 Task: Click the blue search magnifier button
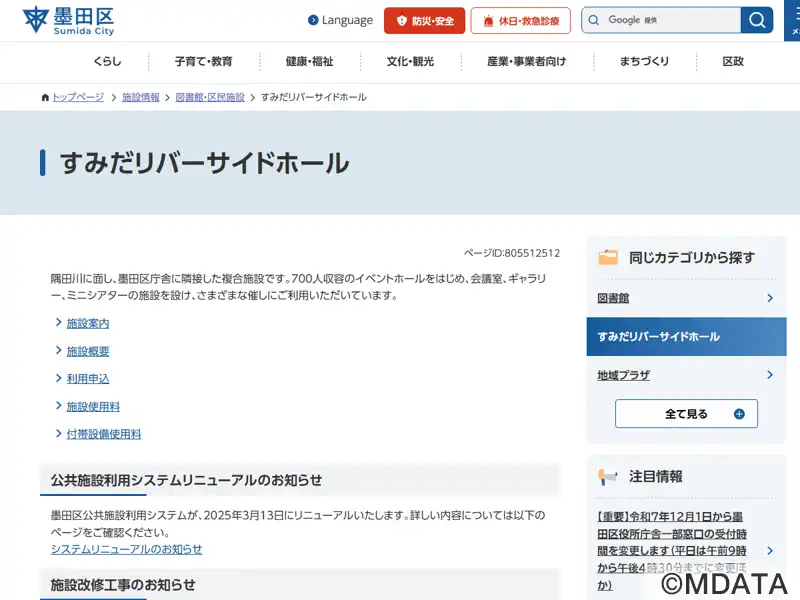click(x=757, y=20)
